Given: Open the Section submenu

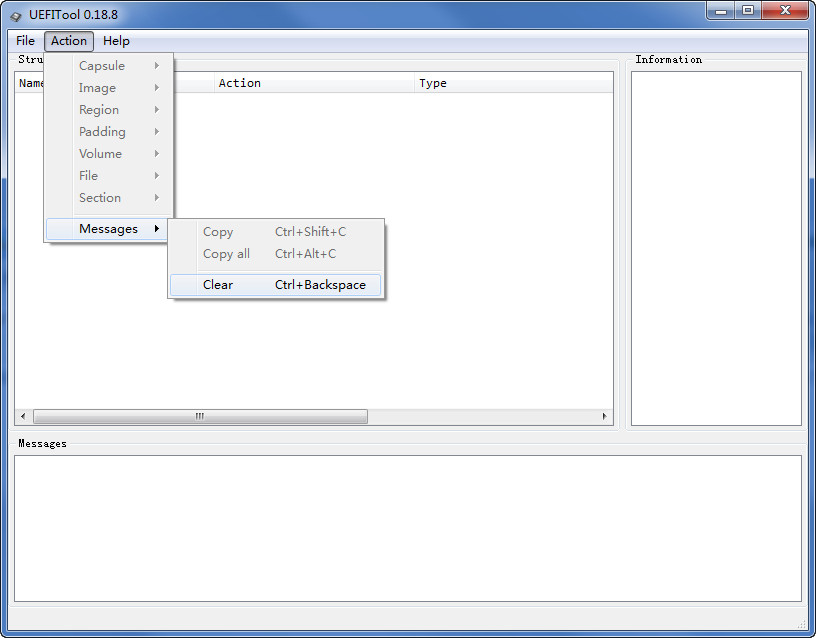Looking at the screenshot, I should tap(109, 198).
